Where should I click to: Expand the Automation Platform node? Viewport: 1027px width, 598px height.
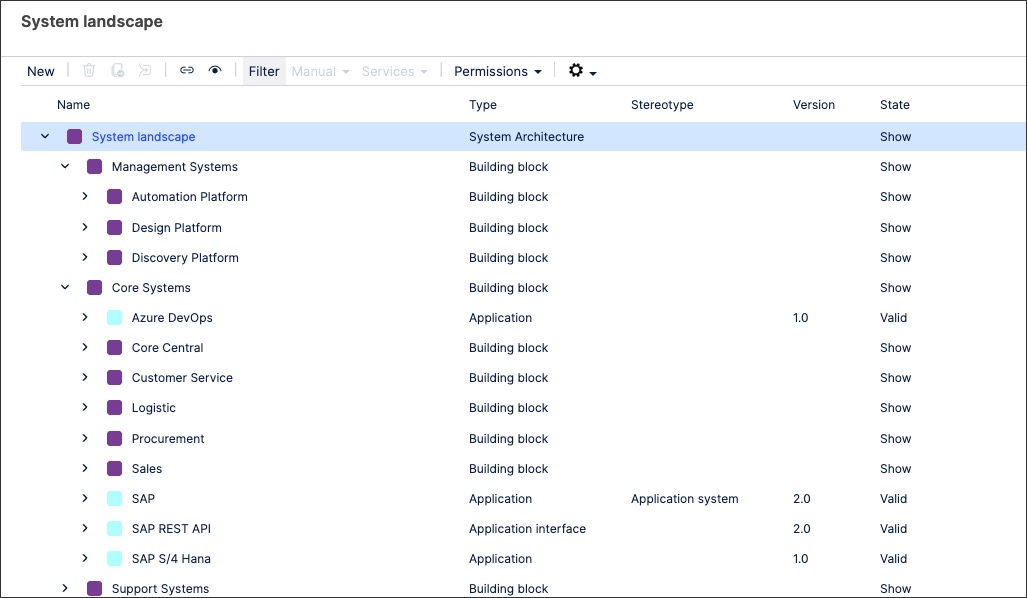85,196
